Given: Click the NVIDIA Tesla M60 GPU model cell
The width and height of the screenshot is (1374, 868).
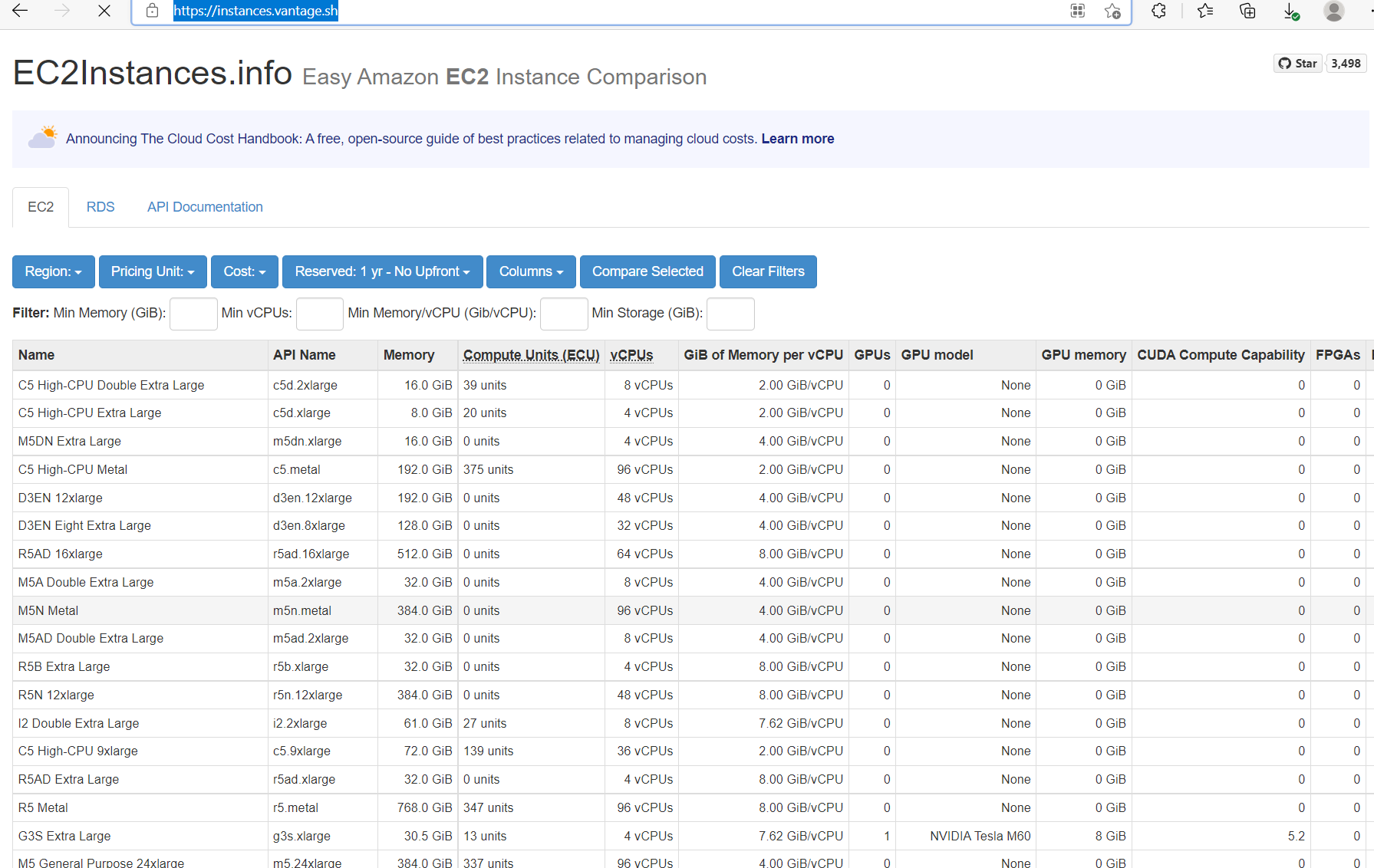Looking at the screenshot, I should tap(965, 836).
